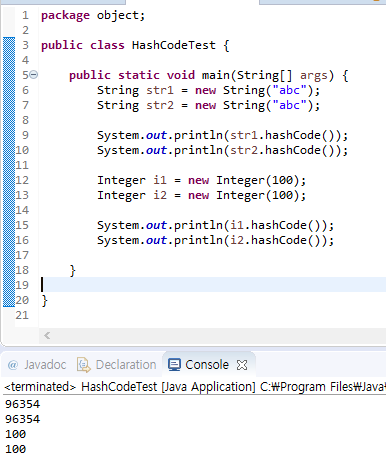Click the horizontal scrollbar left arrow

pyautogui.click(x=47, y=335)
